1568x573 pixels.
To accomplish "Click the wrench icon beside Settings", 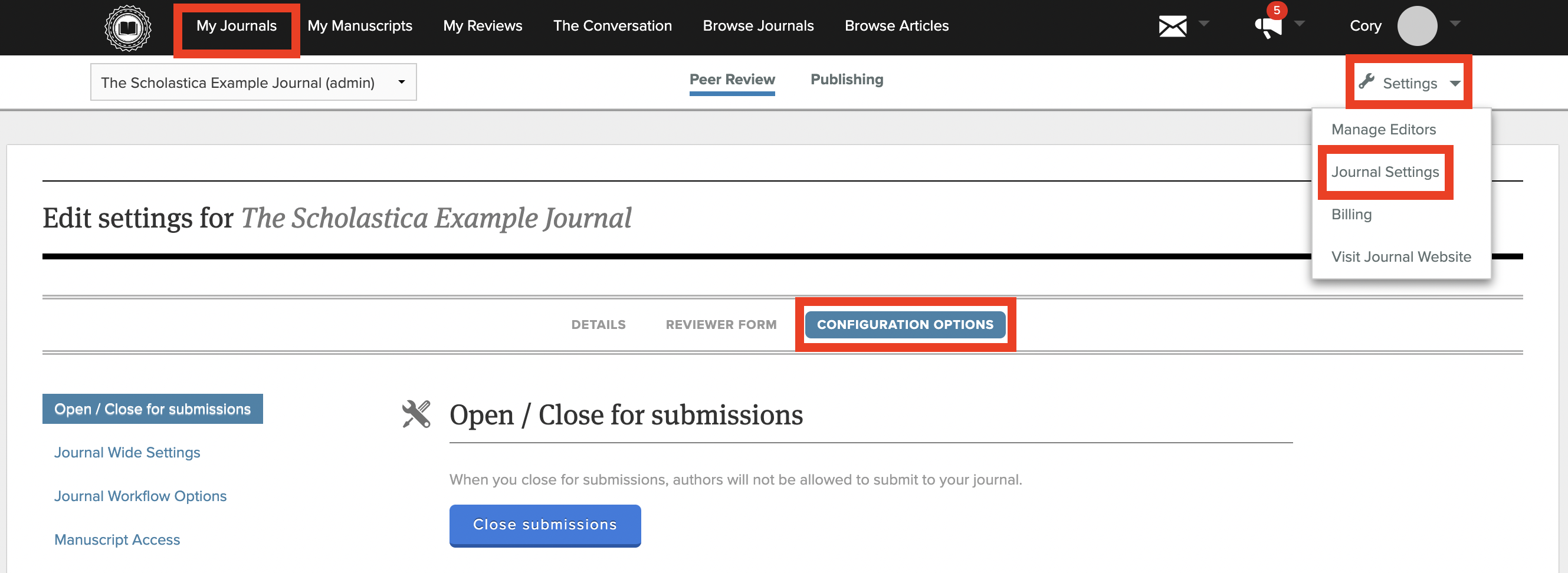I will pyautogui.click(x=1366, y=81).
